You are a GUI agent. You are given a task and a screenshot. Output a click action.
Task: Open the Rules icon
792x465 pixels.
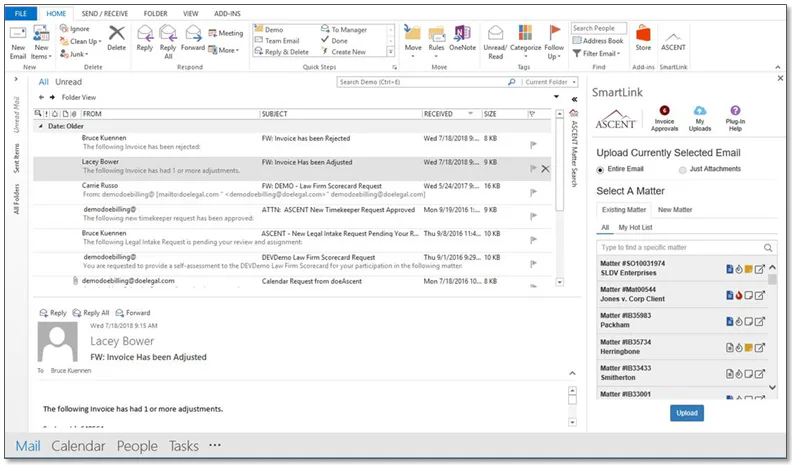point(436,34)
